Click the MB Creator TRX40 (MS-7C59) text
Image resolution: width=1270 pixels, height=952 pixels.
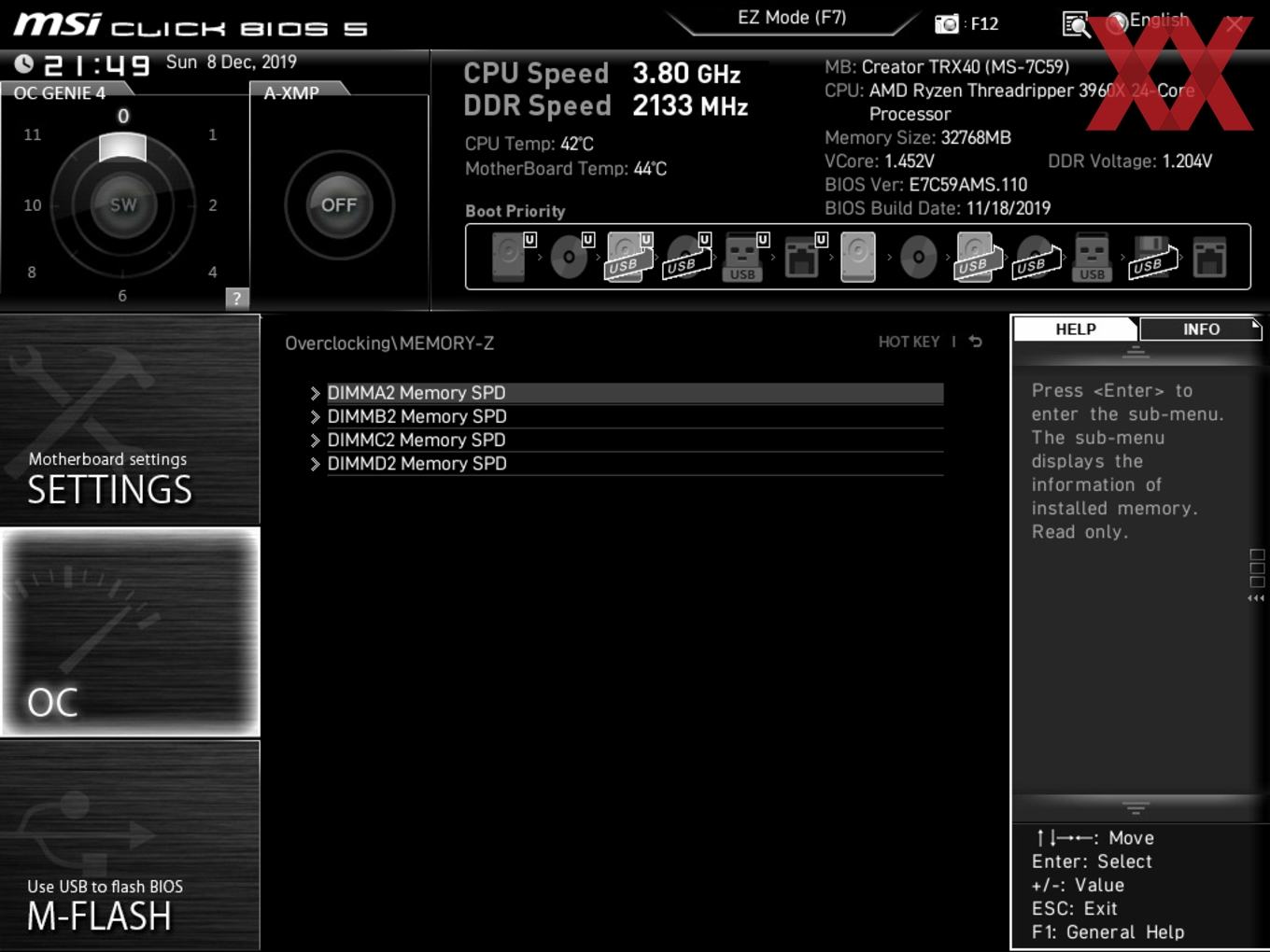click(947, 67)
